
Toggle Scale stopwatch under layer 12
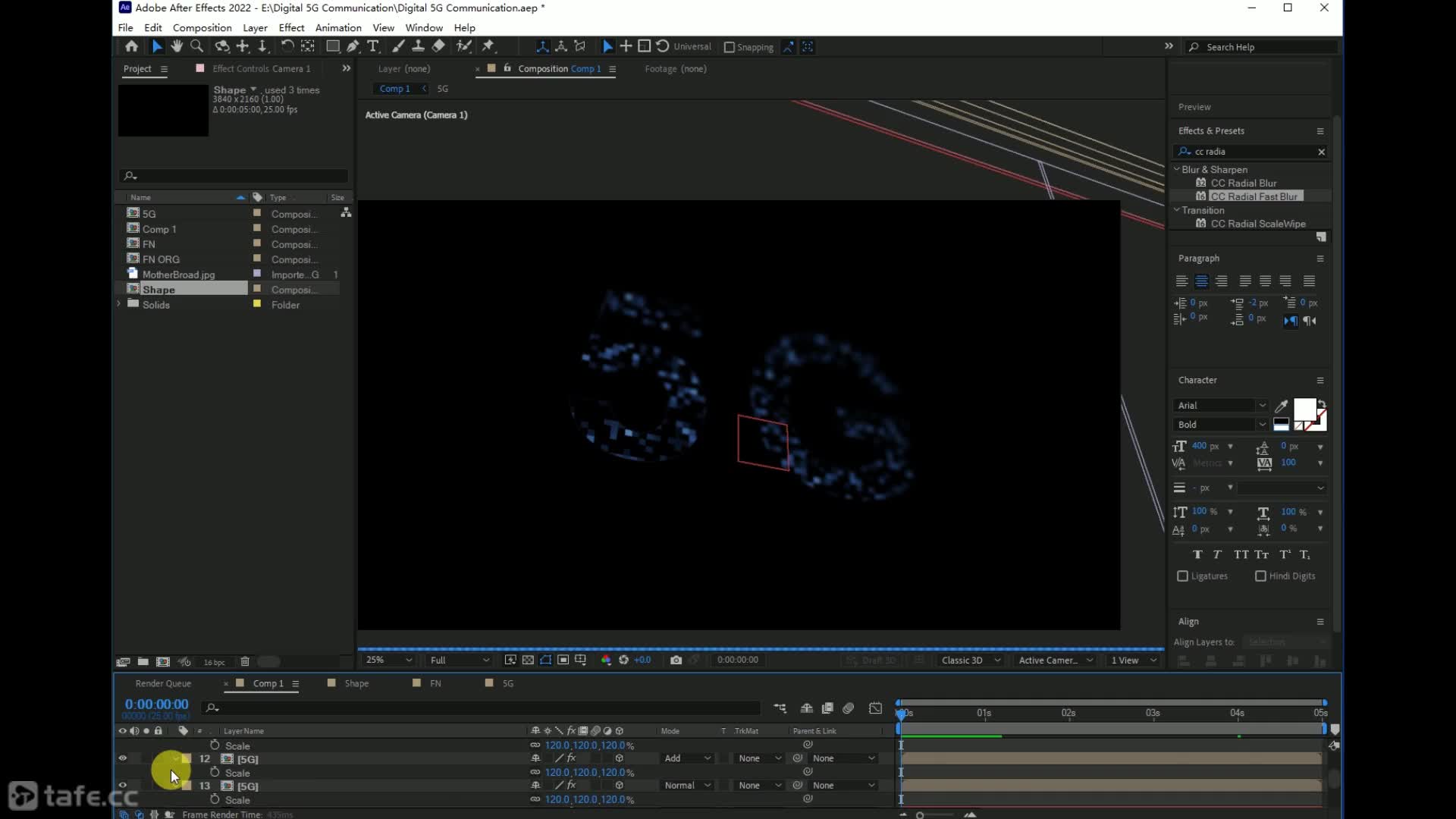click(215, 772)
